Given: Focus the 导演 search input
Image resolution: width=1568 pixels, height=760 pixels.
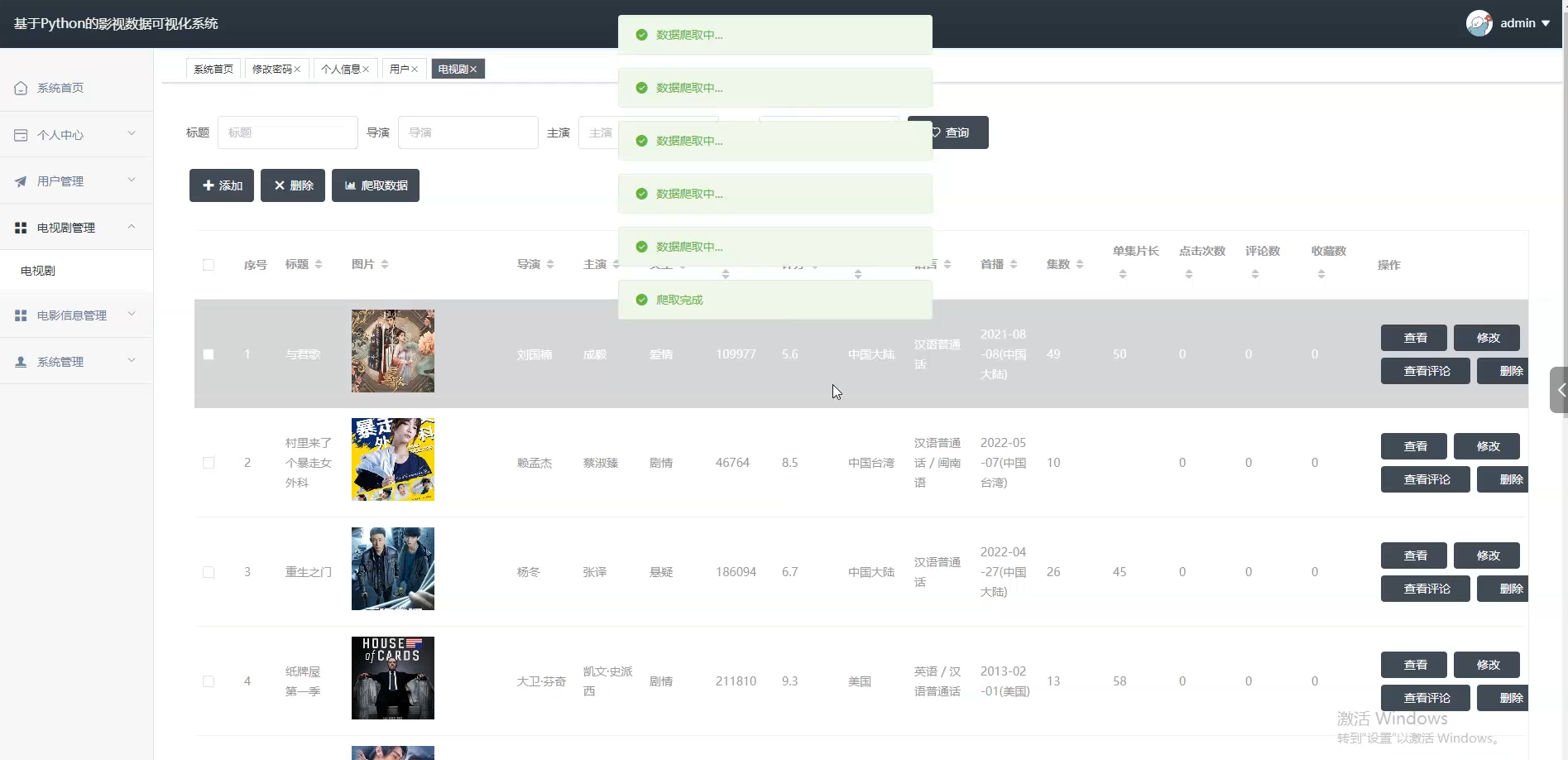Looking at the screenshot, I should (x=468, y=132).
